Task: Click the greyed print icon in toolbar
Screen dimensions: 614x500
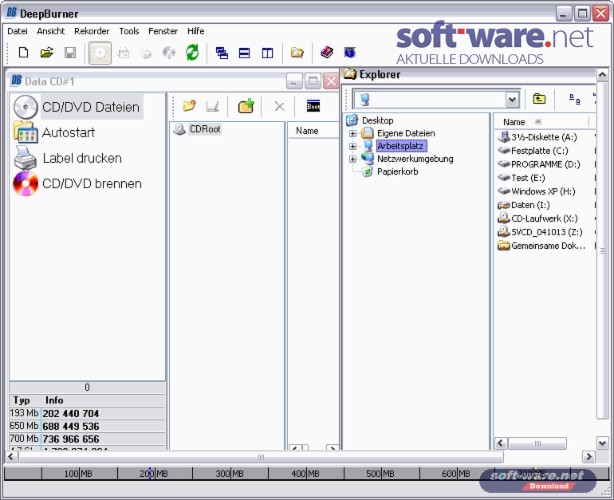Action: (x=146, y=53)
